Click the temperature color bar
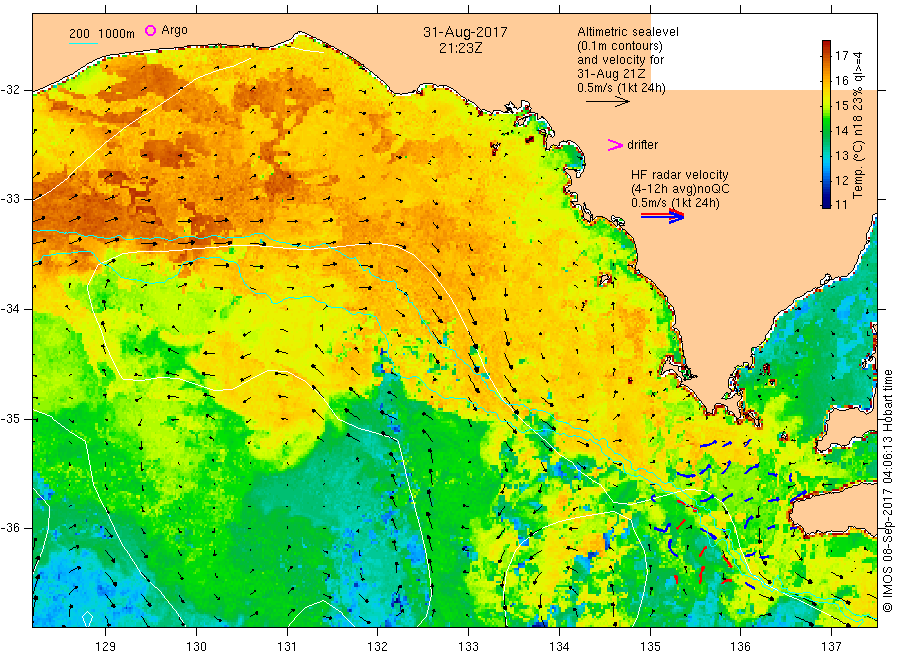Screen dimensions: 900x660 826,124
